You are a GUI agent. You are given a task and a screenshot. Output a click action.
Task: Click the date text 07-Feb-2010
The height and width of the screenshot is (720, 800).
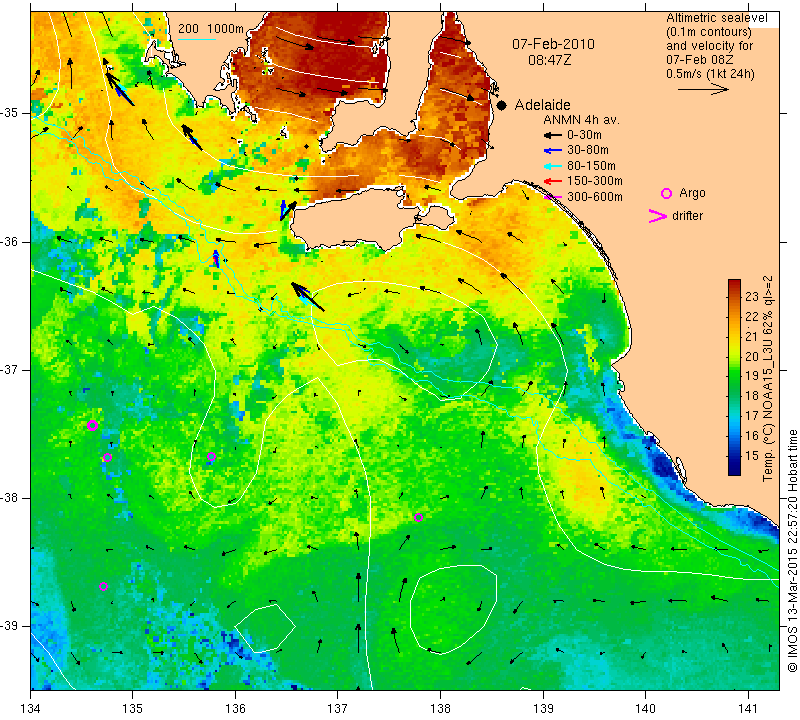tap(554, 44)
